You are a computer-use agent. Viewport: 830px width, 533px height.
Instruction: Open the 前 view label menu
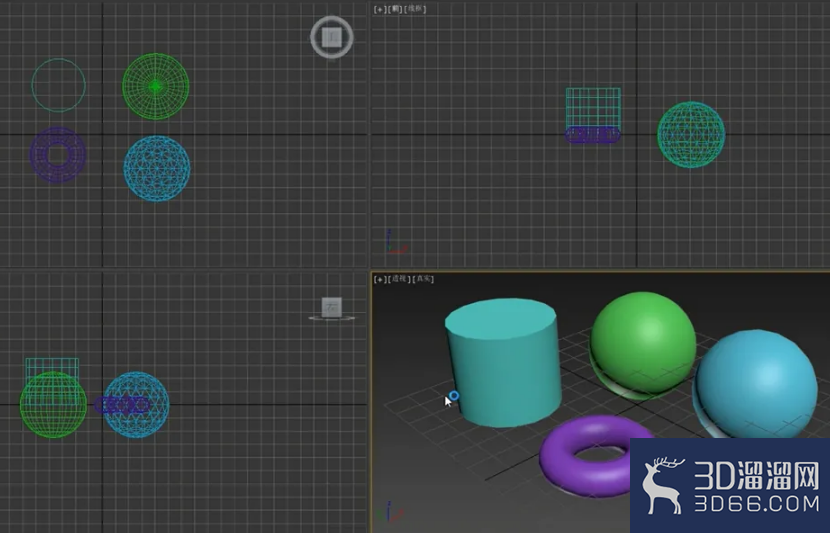[x=394, y=9]
